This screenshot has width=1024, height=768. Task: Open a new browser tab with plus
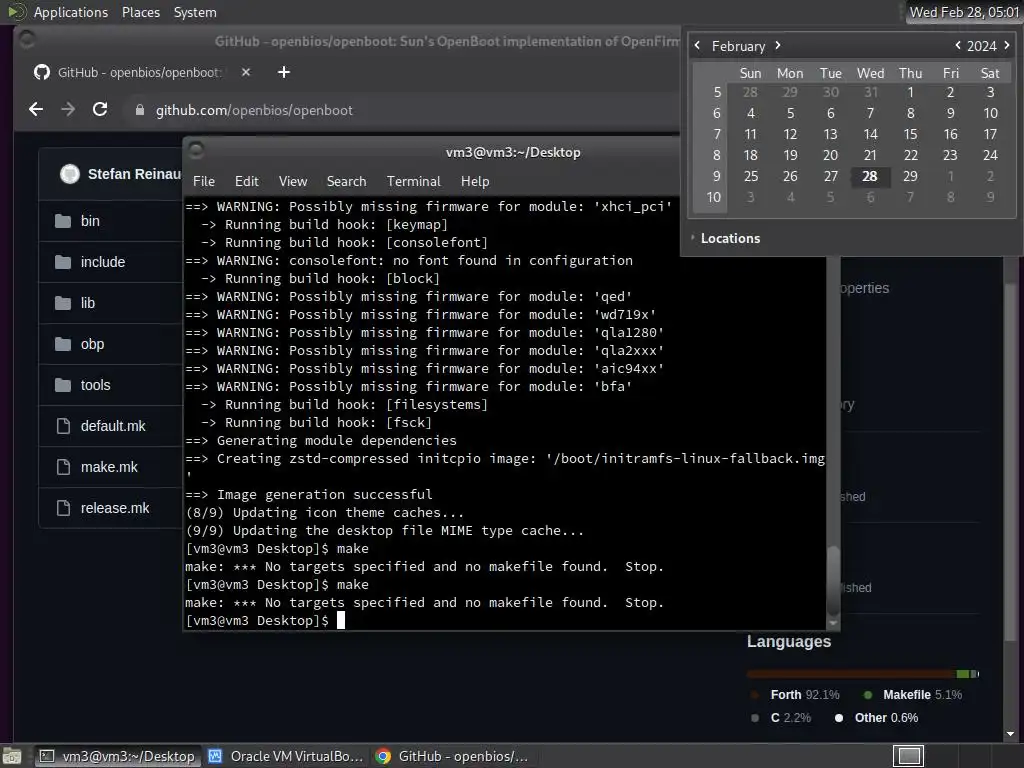click(283, 72)
